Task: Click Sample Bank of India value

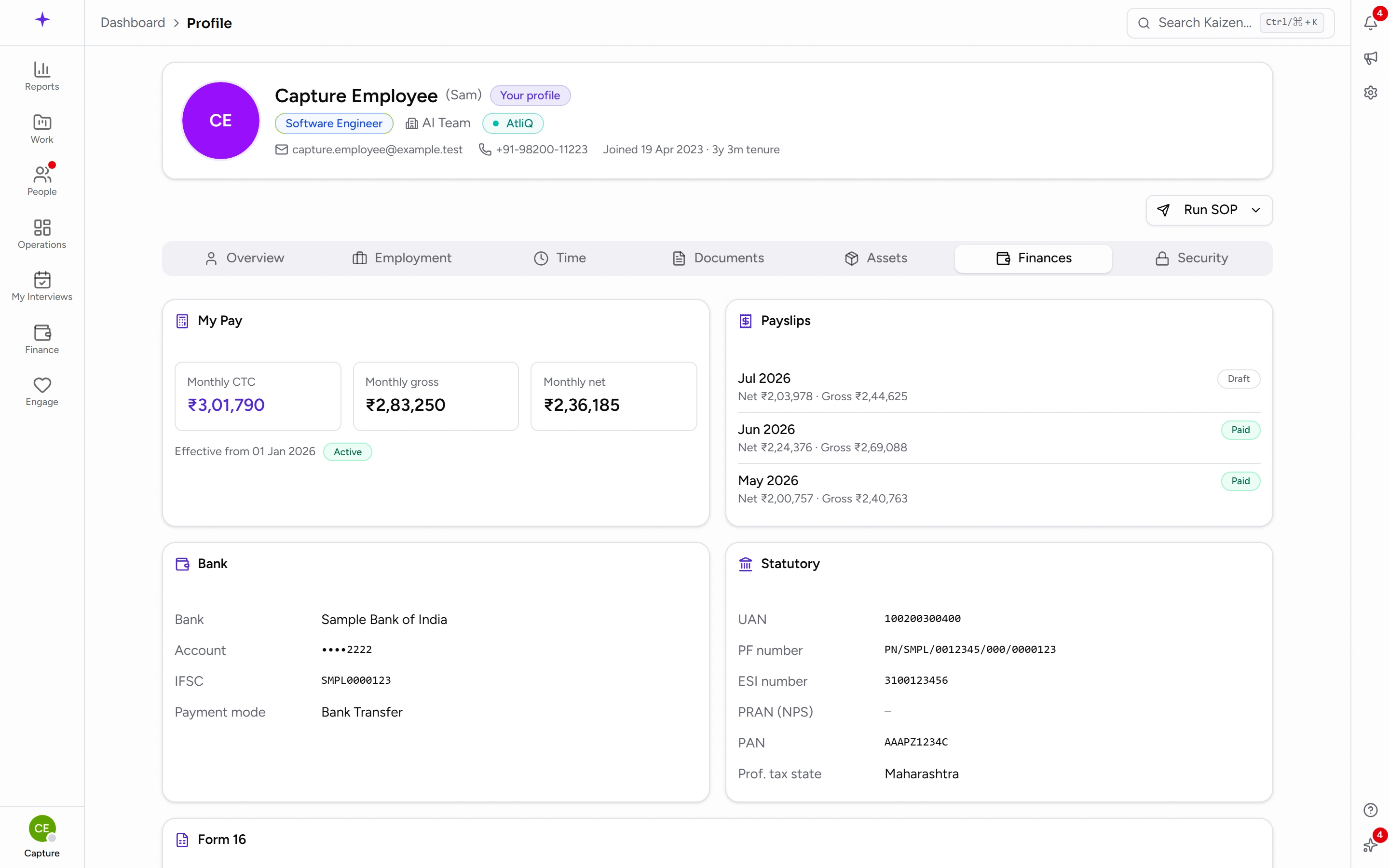Action: coord(384,620)
